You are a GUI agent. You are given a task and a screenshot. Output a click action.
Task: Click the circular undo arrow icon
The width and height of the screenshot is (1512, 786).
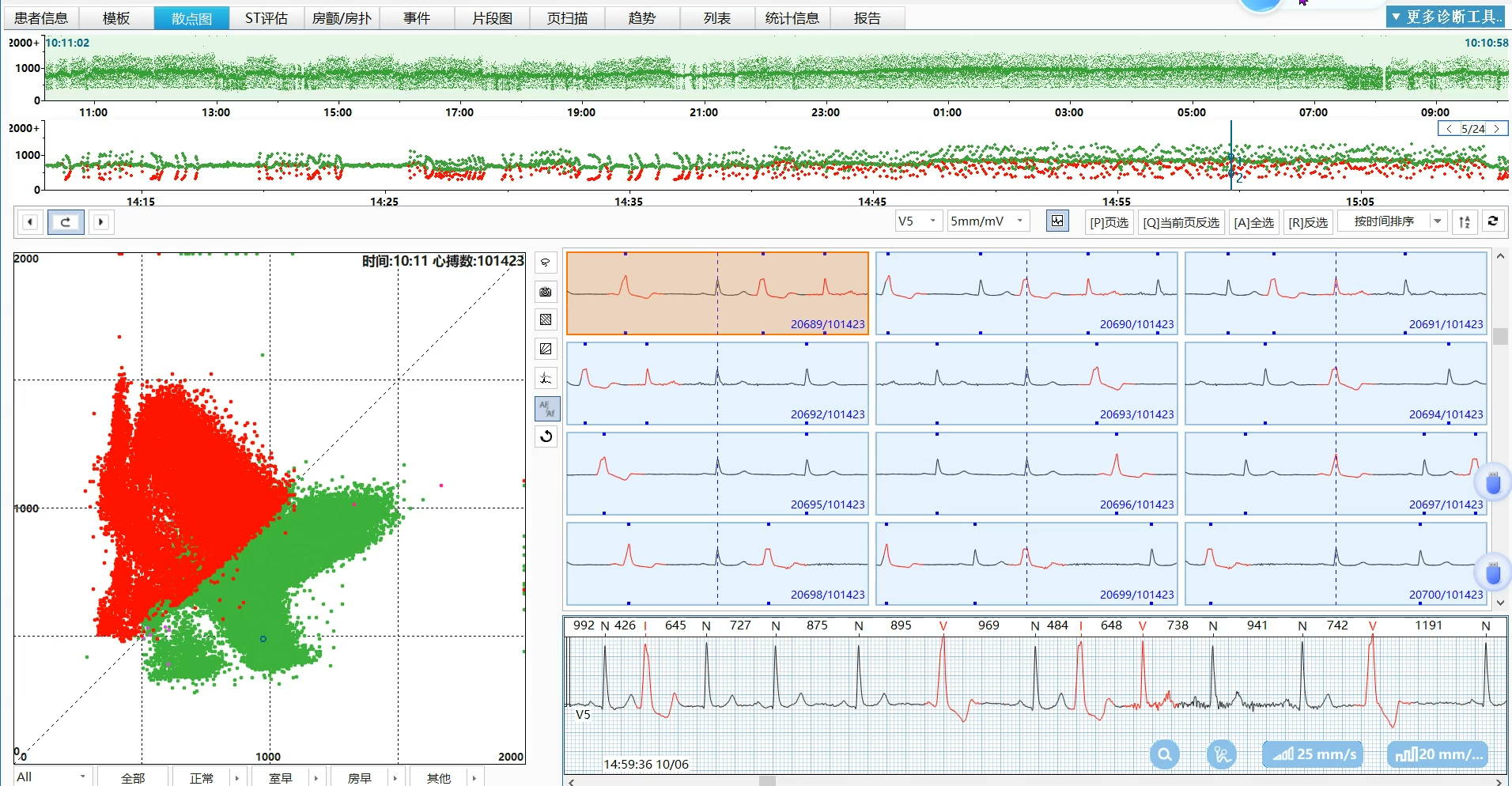point(546,436)
